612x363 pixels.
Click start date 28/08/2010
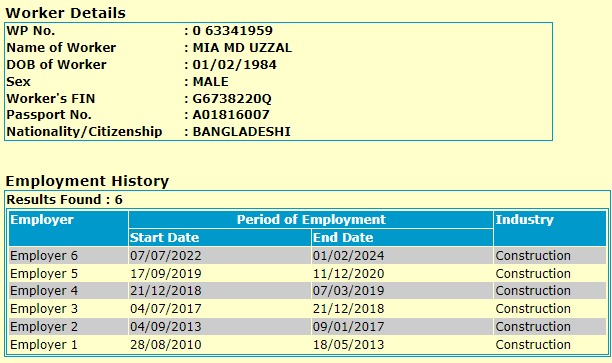[166, 345]
